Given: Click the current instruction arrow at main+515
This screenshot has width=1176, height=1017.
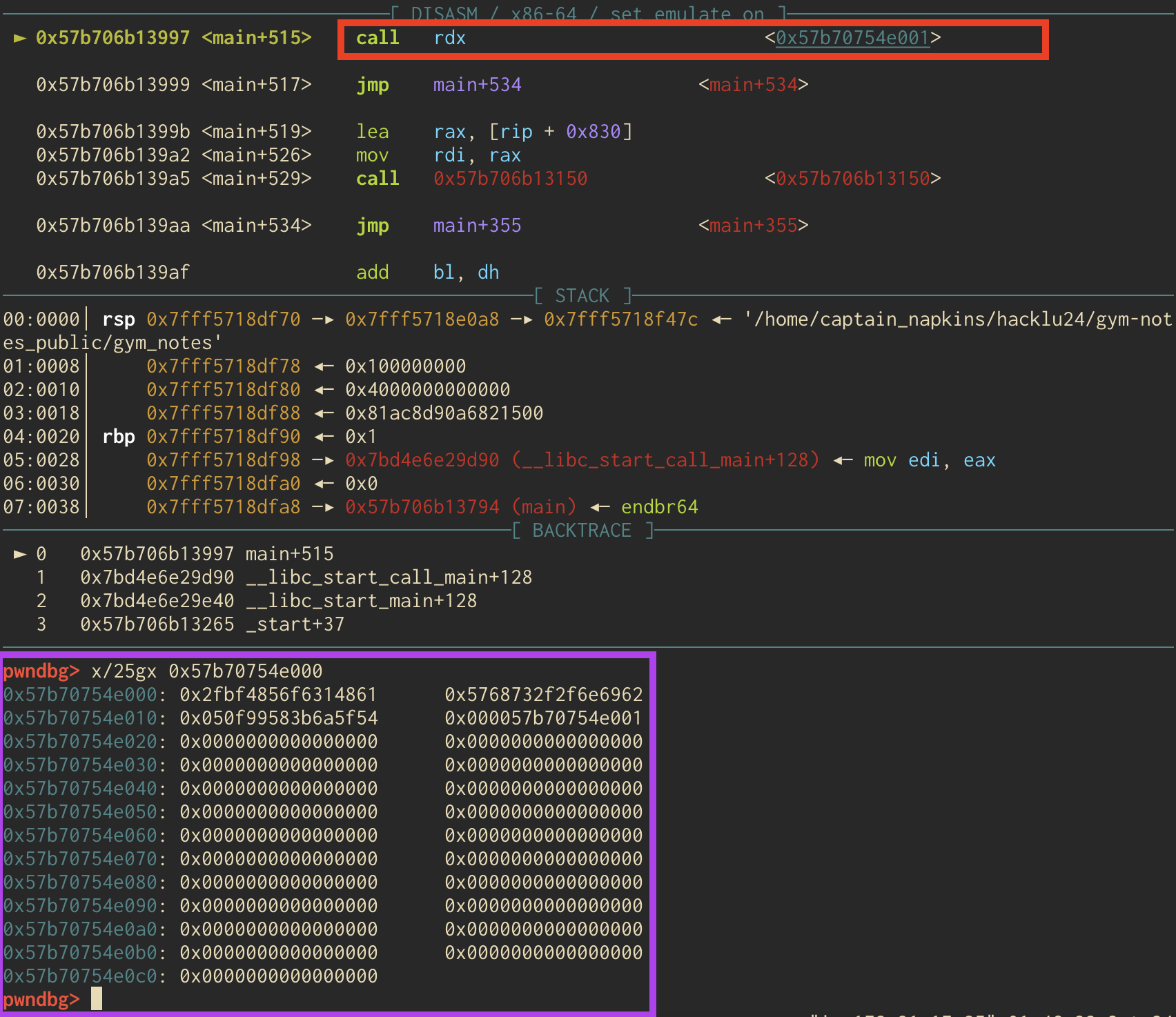Looking at the screenshot, I should pyautogui.click(x=20, y=38).
